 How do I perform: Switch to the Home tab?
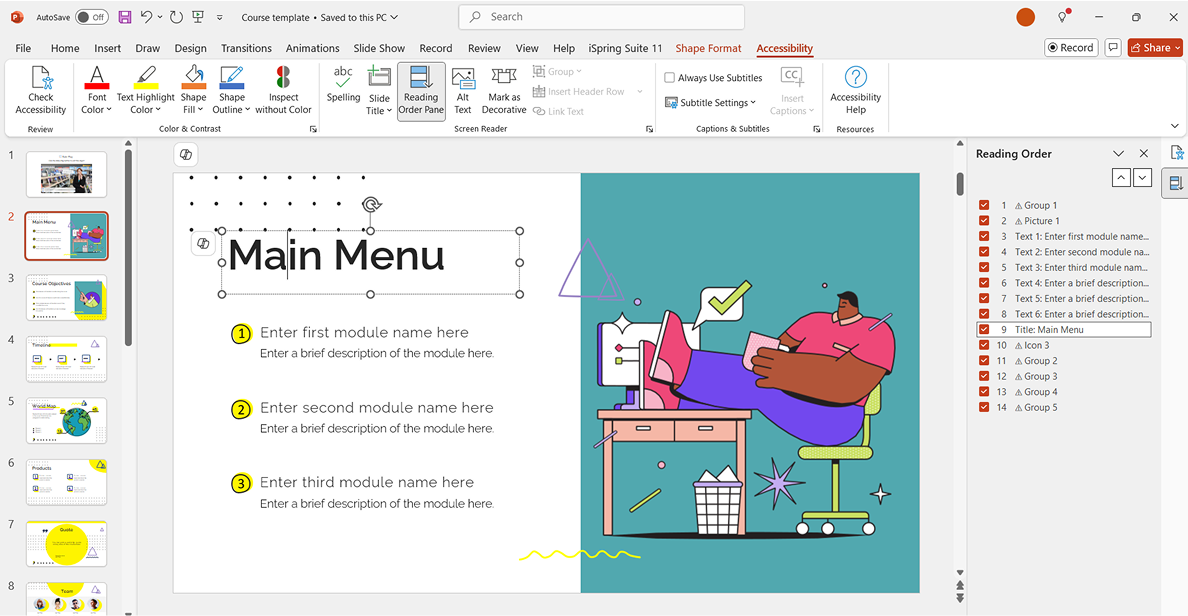click(x=65, y=48)
